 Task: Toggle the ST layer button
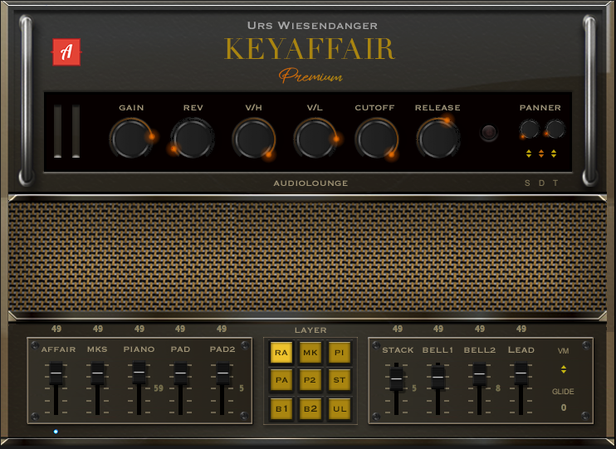tap(339, 380)
